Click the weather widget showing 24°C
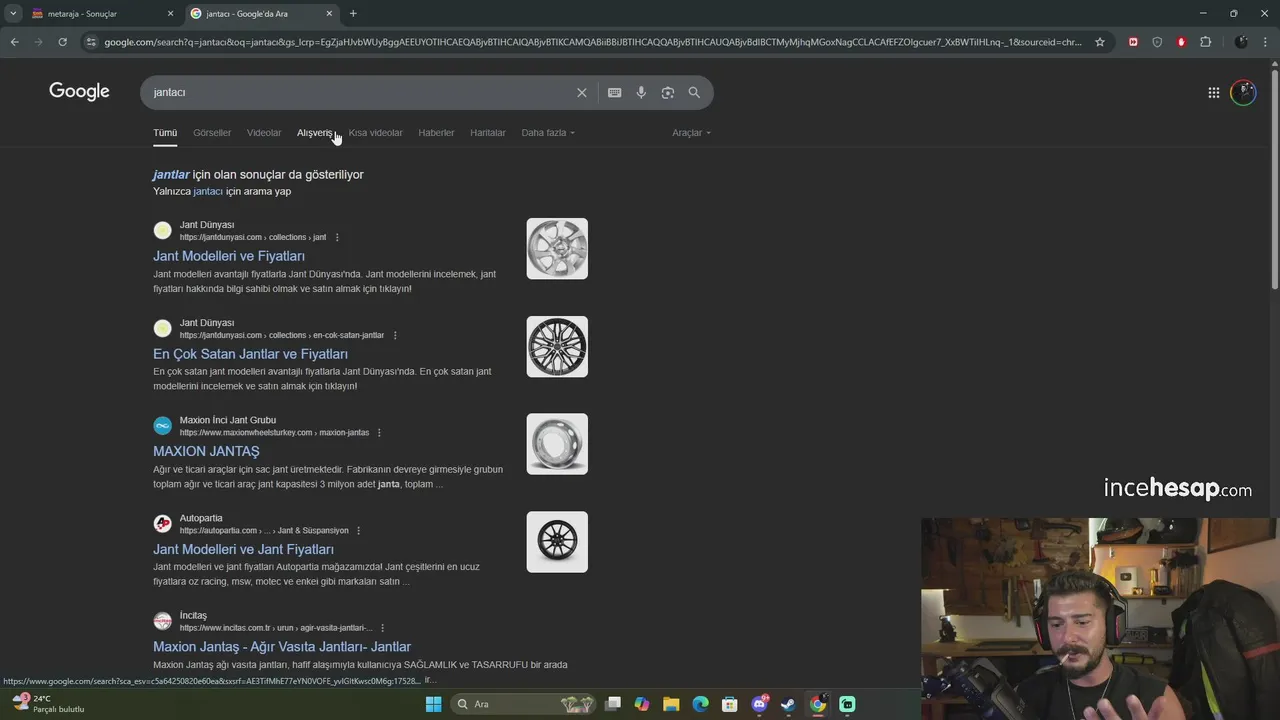 coord(48,704)
